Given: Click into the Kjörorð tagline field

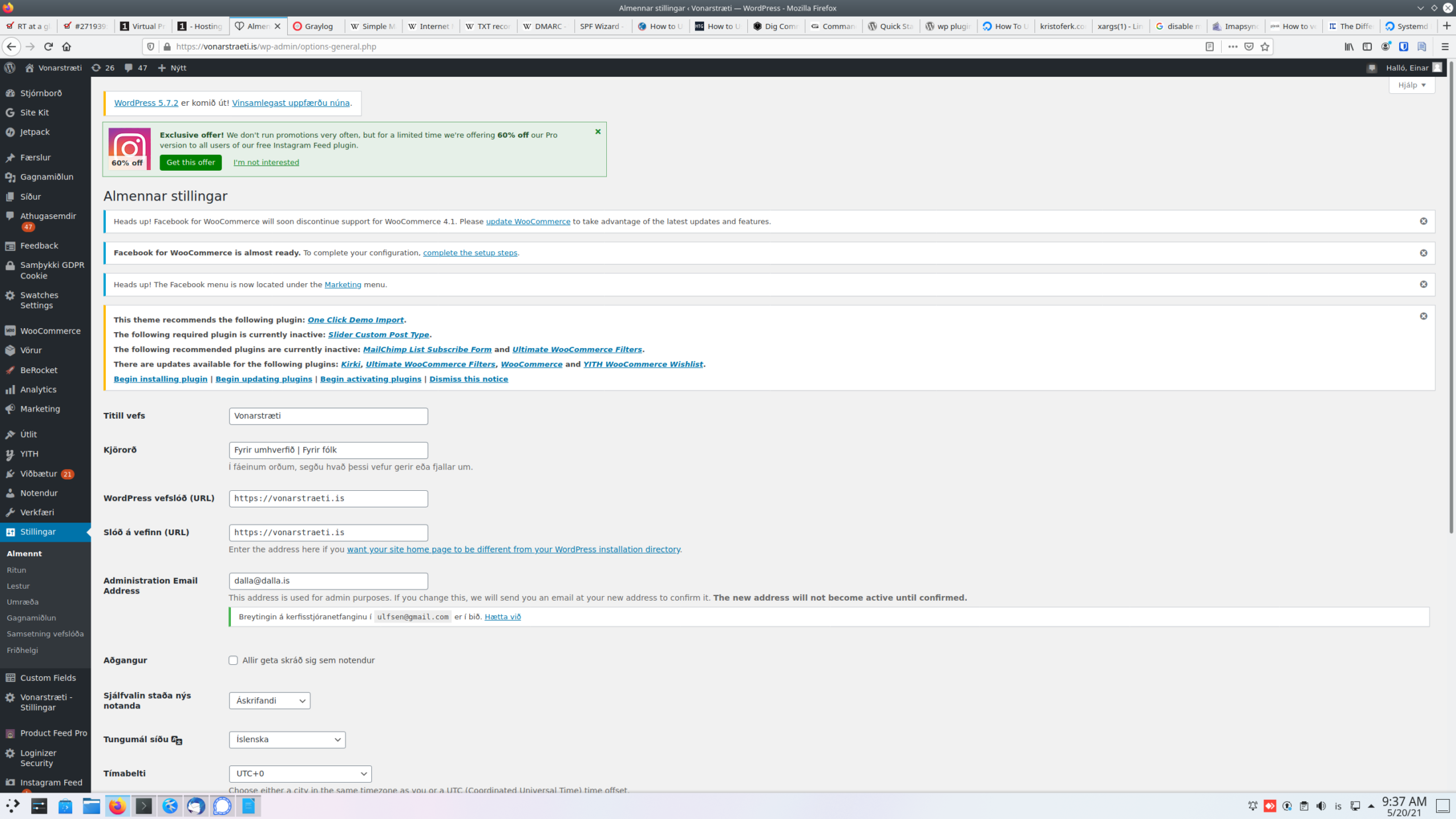Looking at the screenshot, I should [328, 450].
